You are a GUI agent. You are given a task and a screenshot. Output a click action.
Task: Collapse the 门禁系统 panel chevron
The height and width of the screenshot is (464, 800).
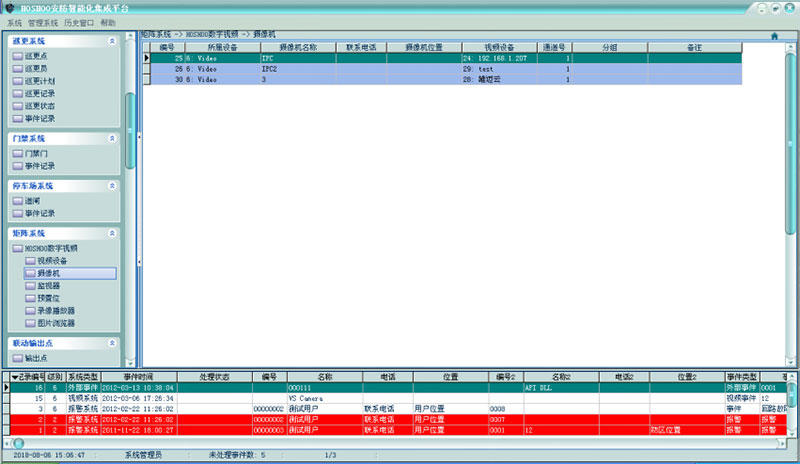111,138
